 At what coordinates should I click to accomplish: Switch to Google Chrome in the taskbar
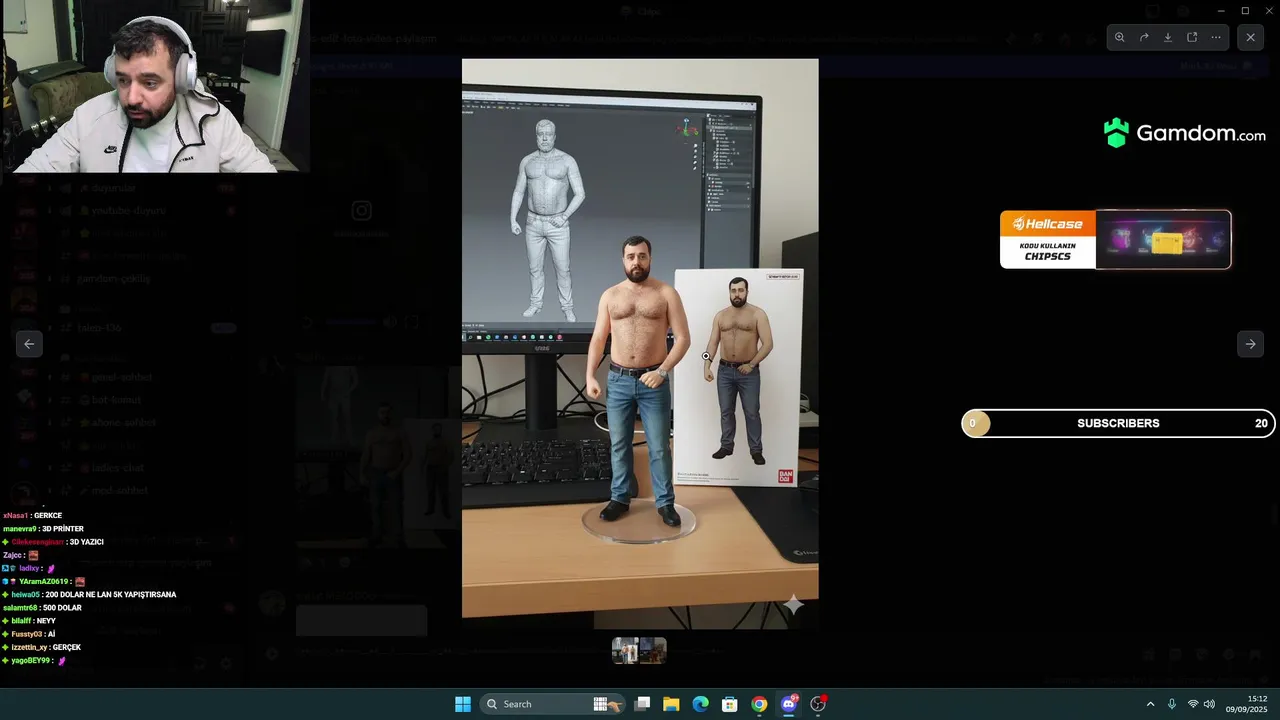point(759,704)
